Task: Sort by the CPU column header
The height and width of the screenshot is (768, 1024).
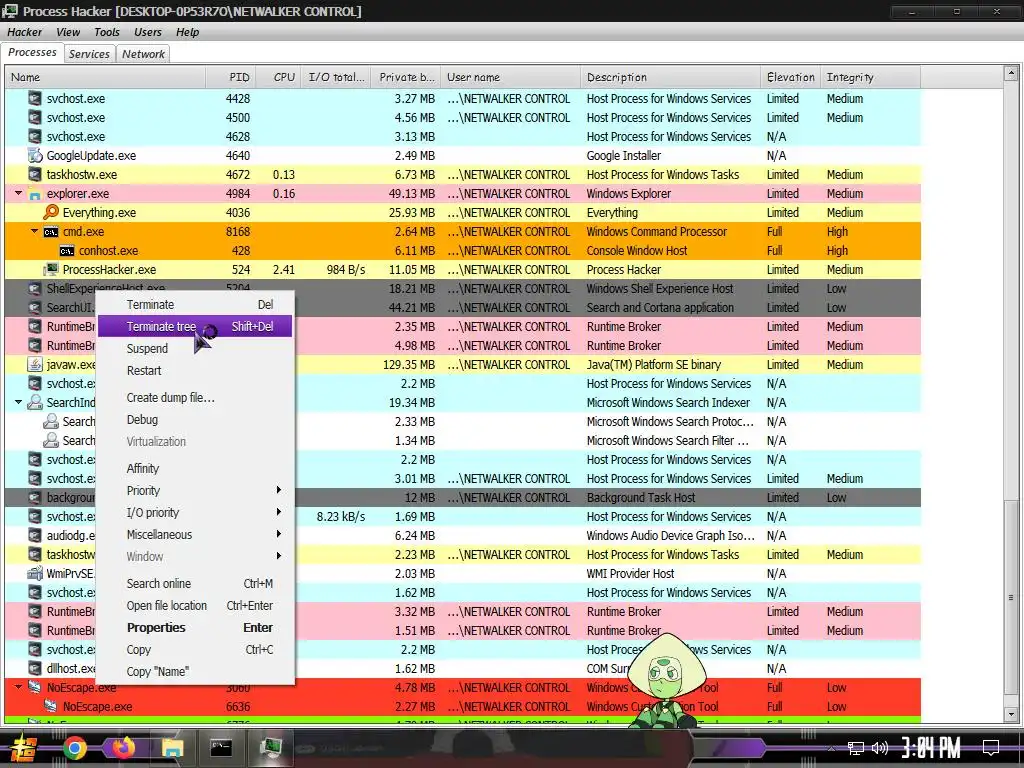Action: pyautogui.click(x=279, y=77)
